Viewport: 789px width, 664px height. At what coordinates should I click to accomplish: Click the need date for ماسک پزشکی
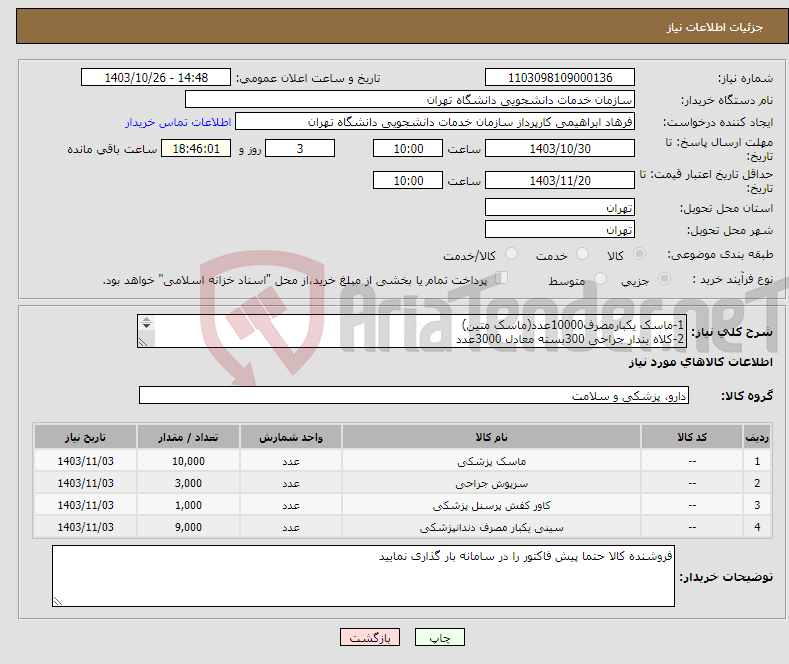[86, 461]
